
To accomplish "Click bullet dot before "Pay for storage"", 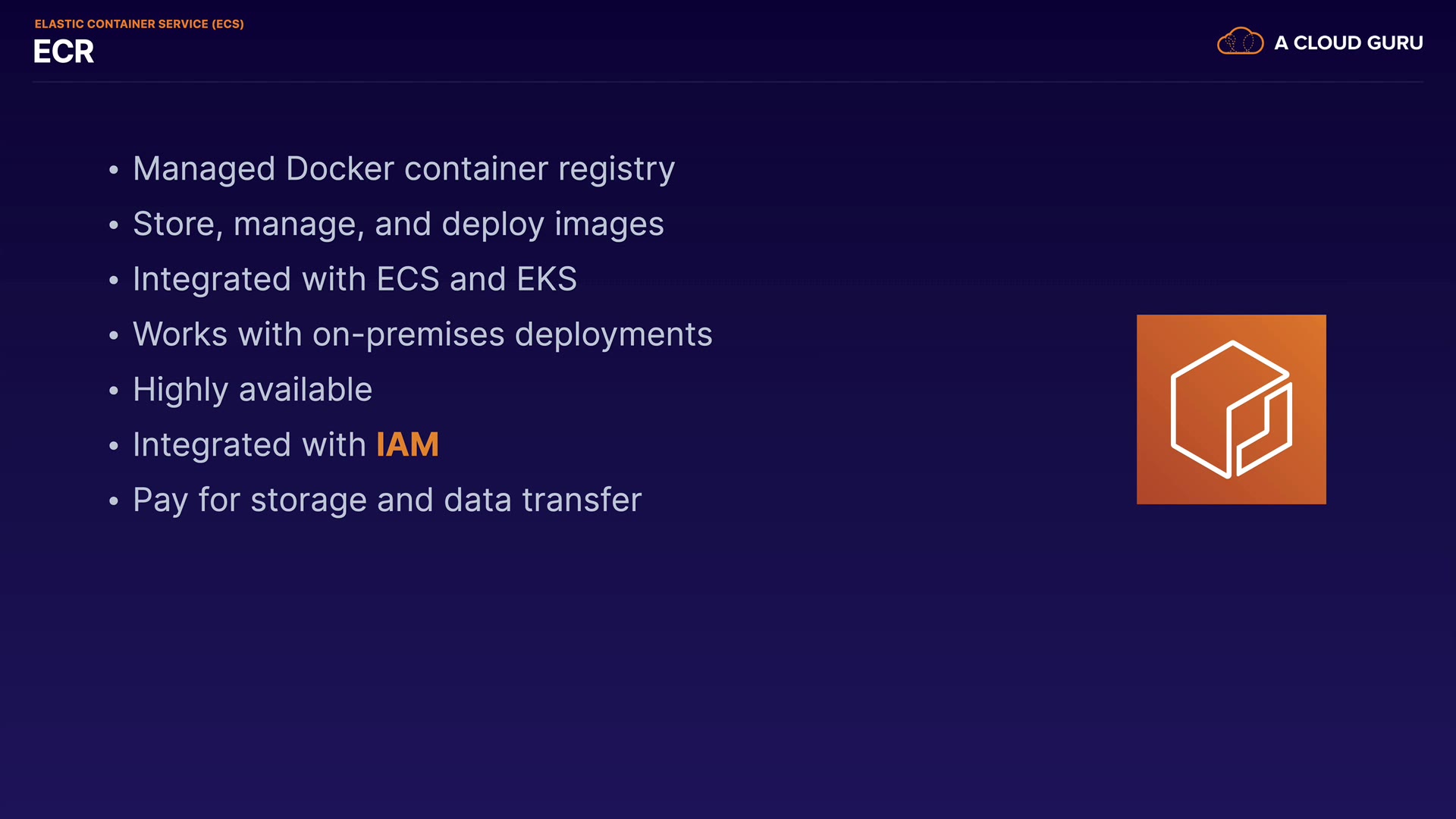I will [x=114, y=501].
